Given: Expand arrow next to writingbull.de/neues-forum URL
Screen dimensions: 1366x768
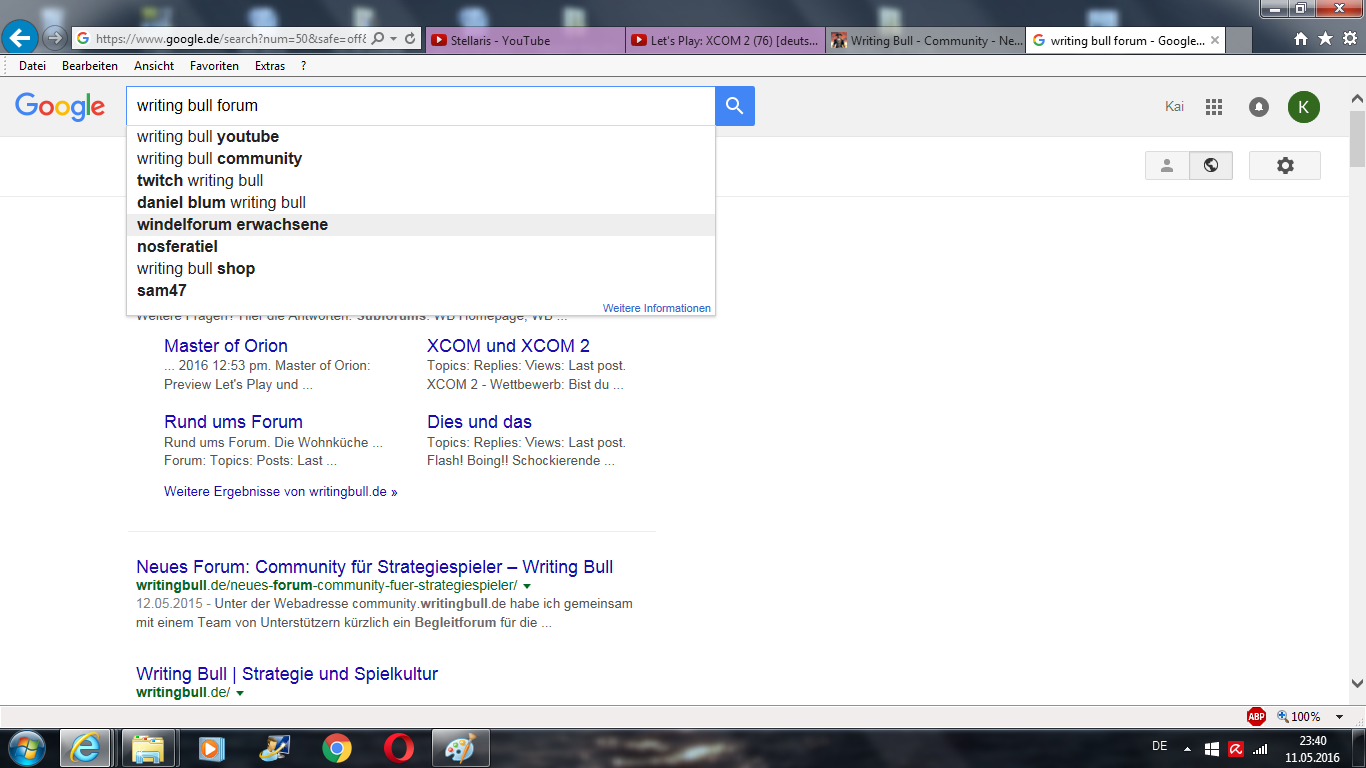Looking at the screenshot, I should [x=526, y=586].
